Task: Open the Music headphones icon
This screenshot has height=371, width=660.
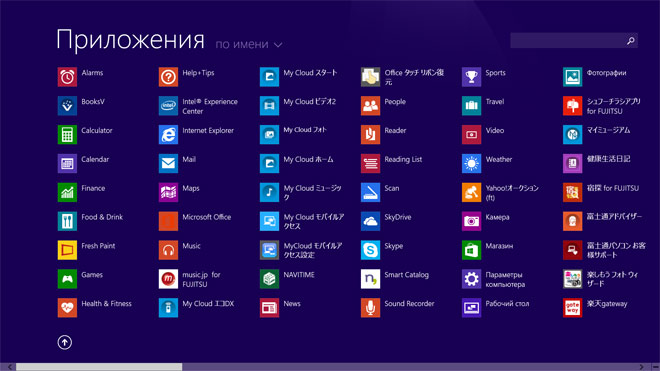Action: coord(168,250)
